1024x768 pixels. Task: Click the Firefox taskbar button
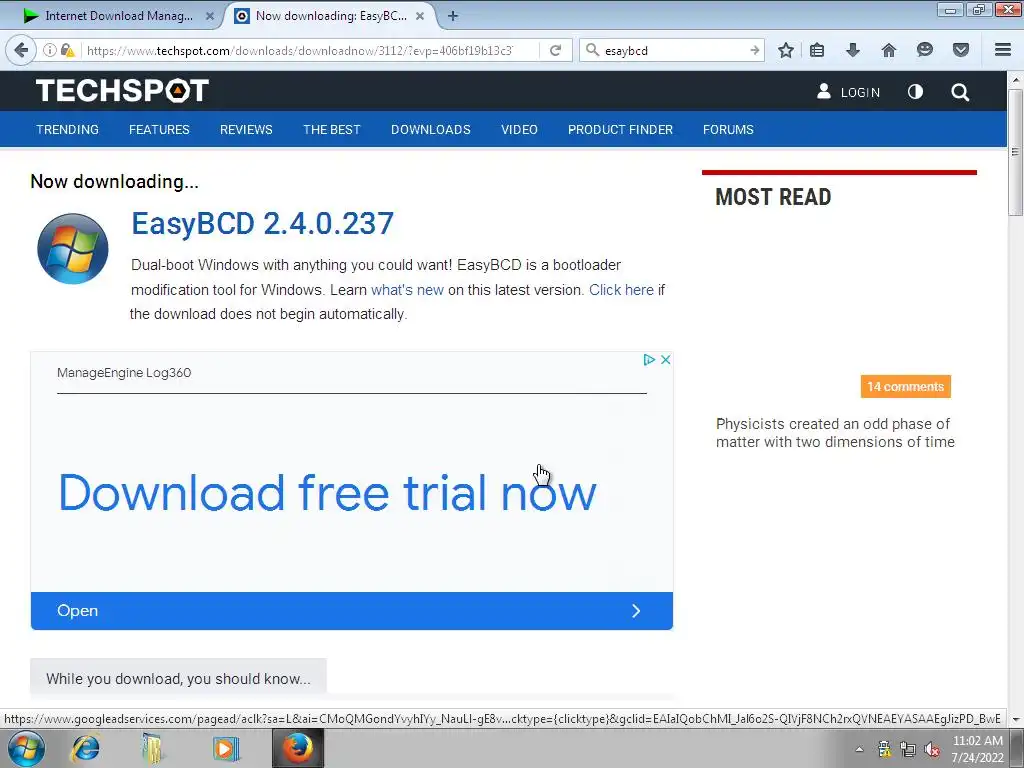tap(298, 748)
